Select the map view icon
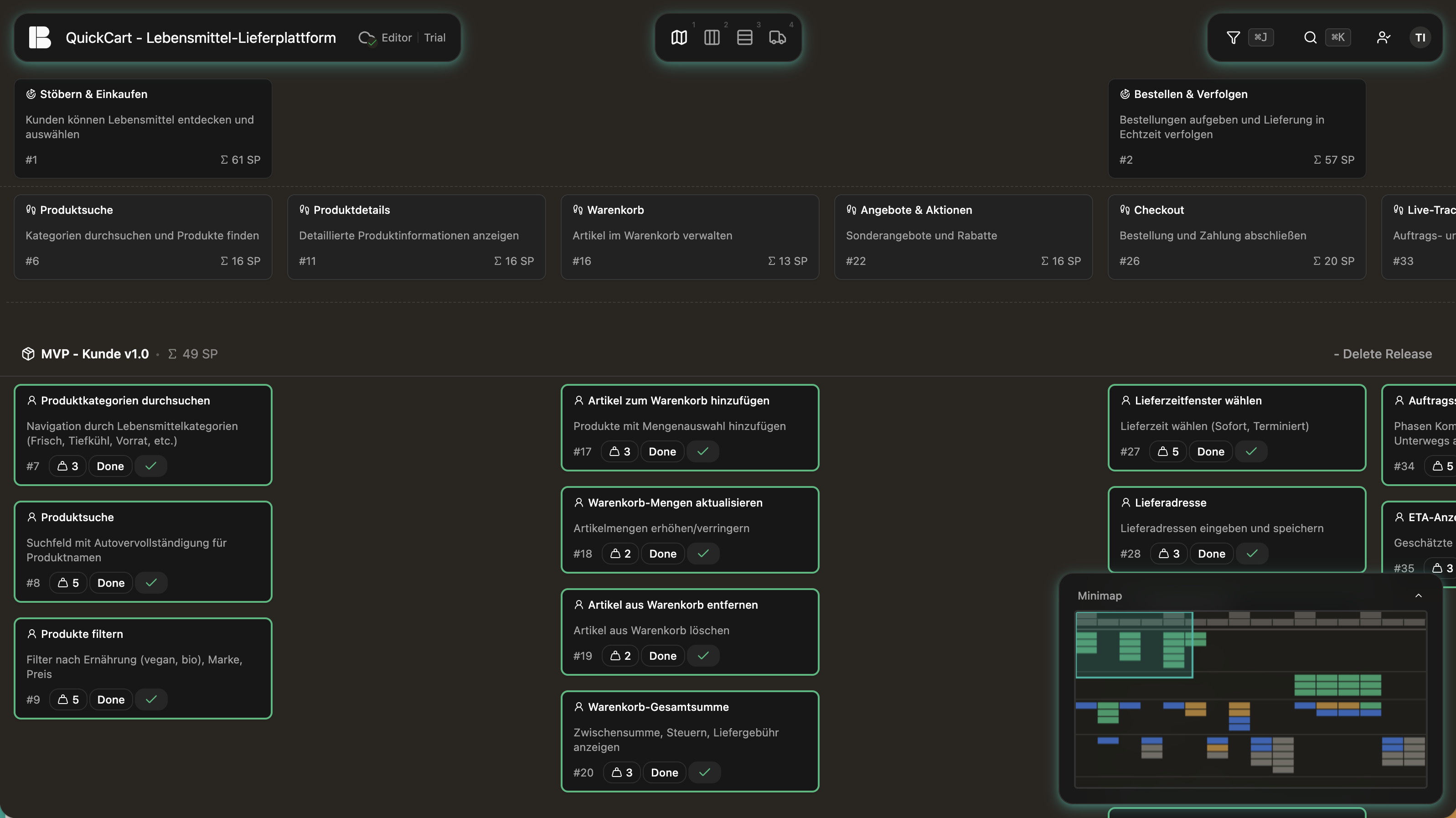Image resolution: width=1456 pixels, height=818 pixels. coord(678,37)
